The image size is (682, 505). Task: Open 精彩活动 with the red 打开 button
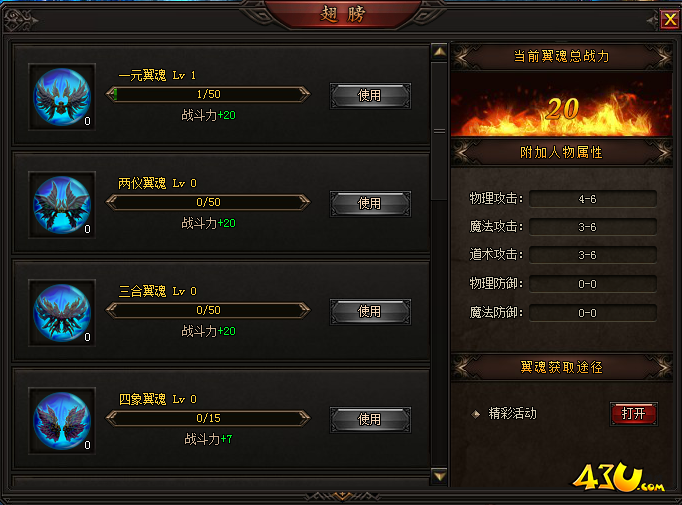point(634,414)
